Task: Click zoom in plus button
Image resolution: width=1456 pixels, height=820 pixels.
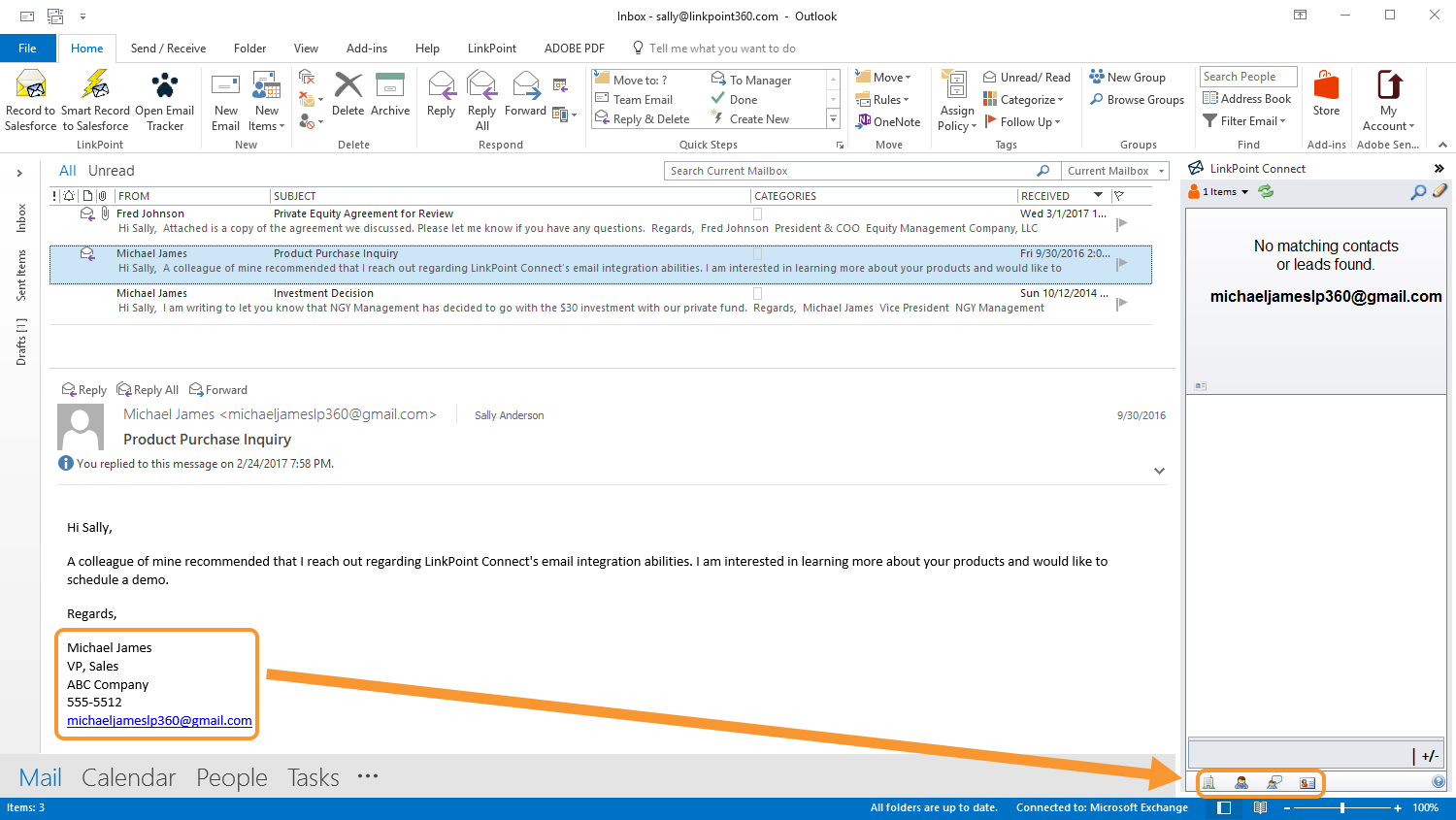Action: pyautogui.click(x=1398, y=807)
